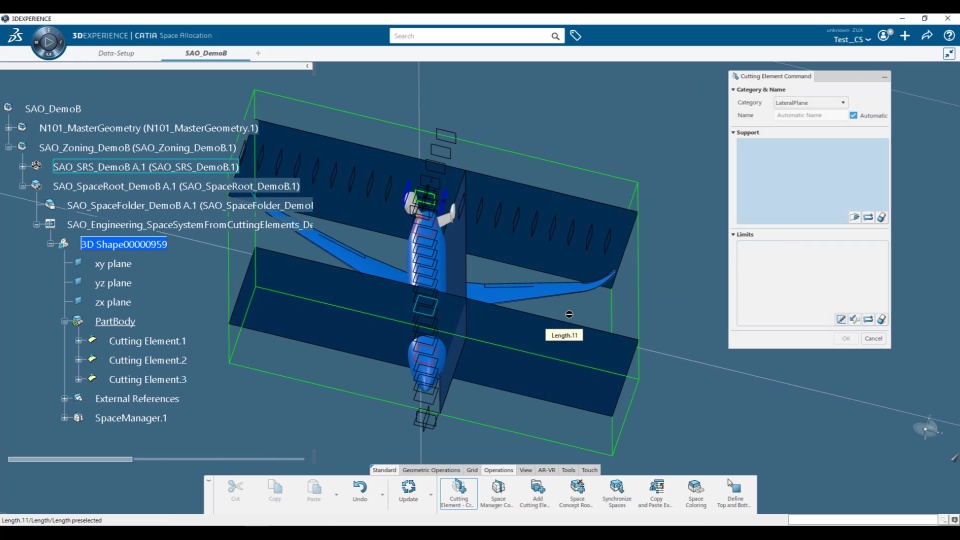
Task: Click the Undo tool
Action: pyautogui.click(x=360, y=491)
